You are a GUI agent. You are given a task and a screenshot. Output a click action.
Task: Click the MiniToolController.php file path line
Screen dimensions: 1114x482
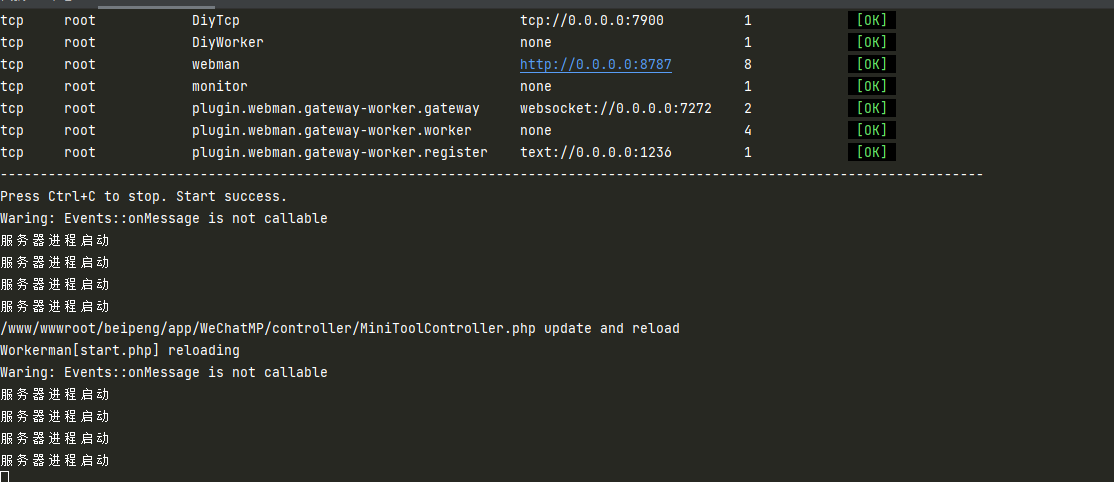[x=340, y=328]
